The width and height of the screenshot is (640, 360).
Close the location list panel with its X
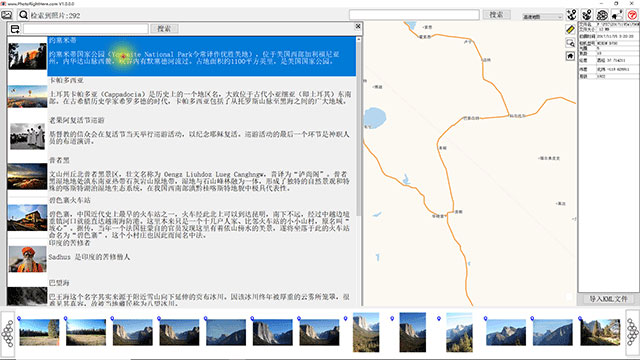[x=358, y=27]
